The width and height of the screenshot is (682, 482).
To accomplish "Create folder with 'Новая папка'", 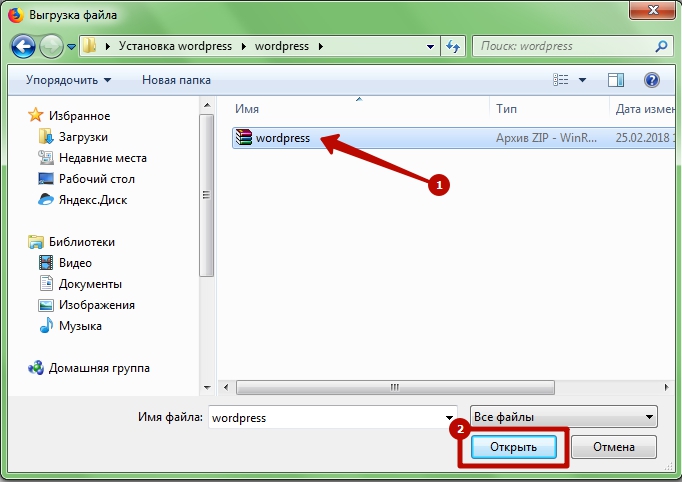I will click(176, 80).
